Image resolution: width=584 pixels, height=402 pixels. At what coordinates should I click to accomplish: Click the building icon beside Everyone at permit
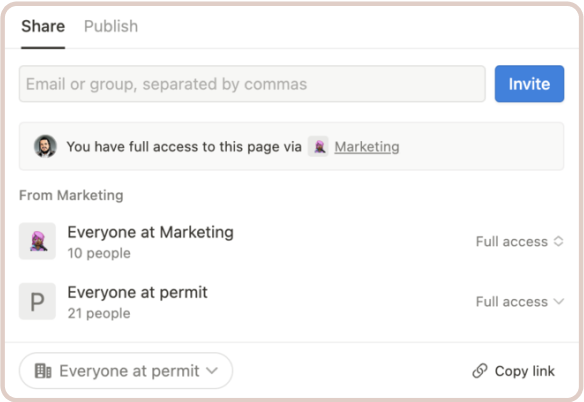pos(43,371)
